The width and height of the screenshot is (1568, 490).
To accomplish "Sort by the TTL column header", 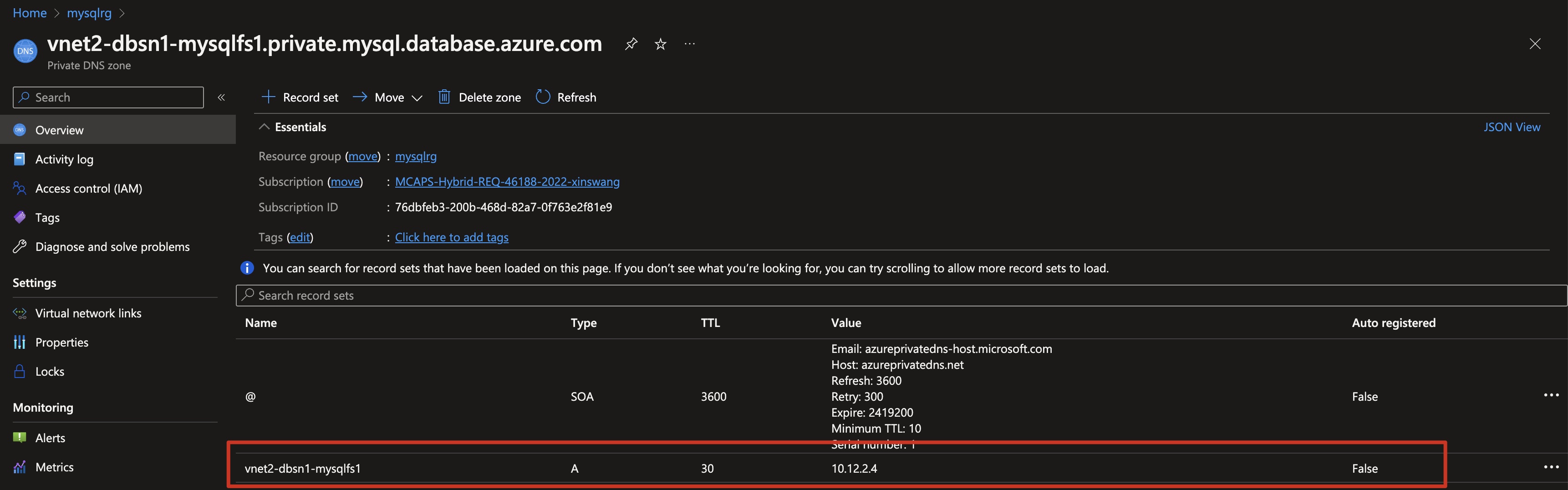I will [x=710, y=322].
